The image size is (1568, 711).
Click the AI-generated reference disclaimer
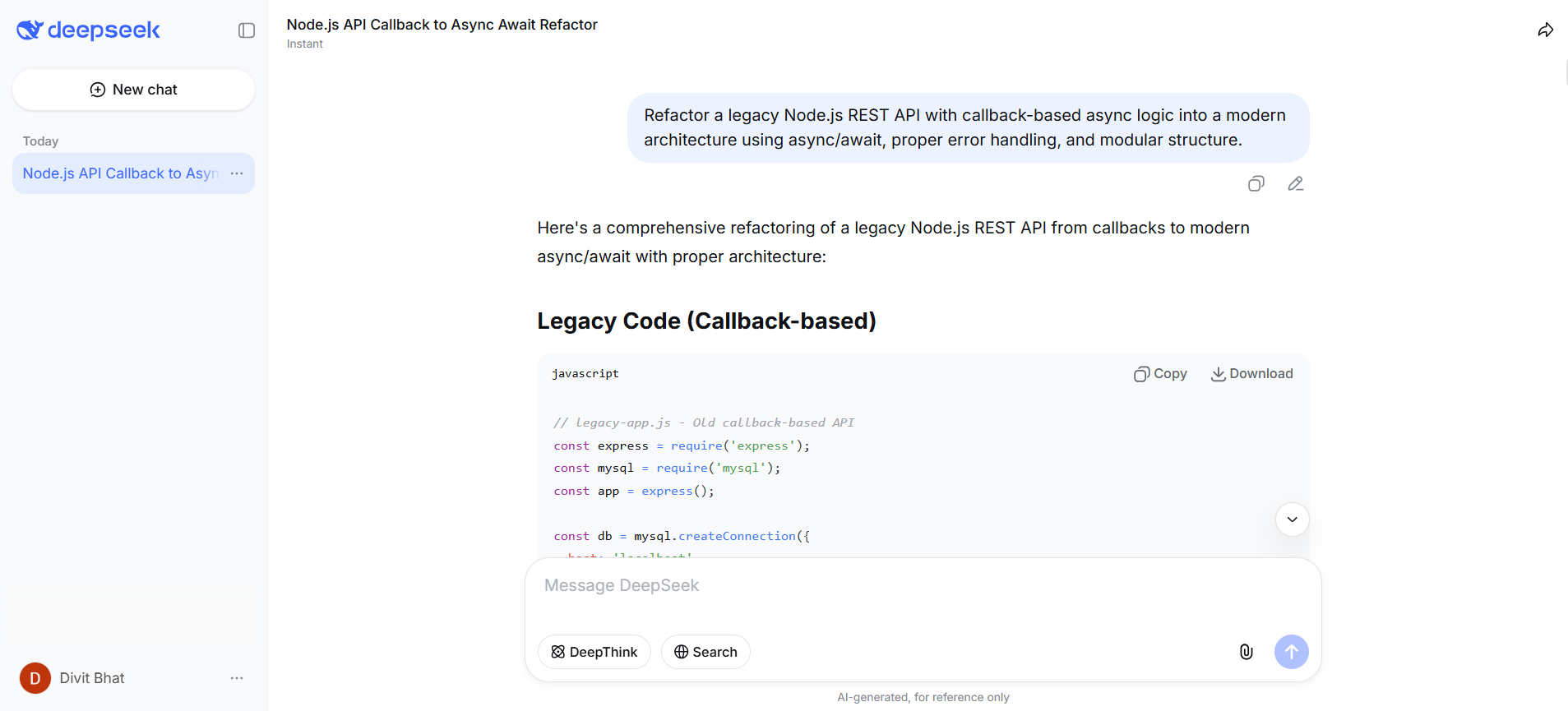point(923,697)
